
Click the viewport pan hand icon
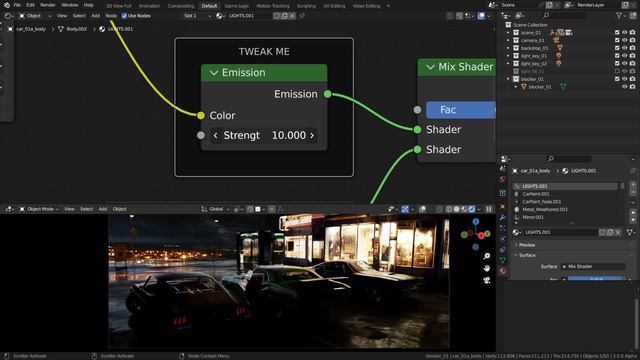coord(487,268)
